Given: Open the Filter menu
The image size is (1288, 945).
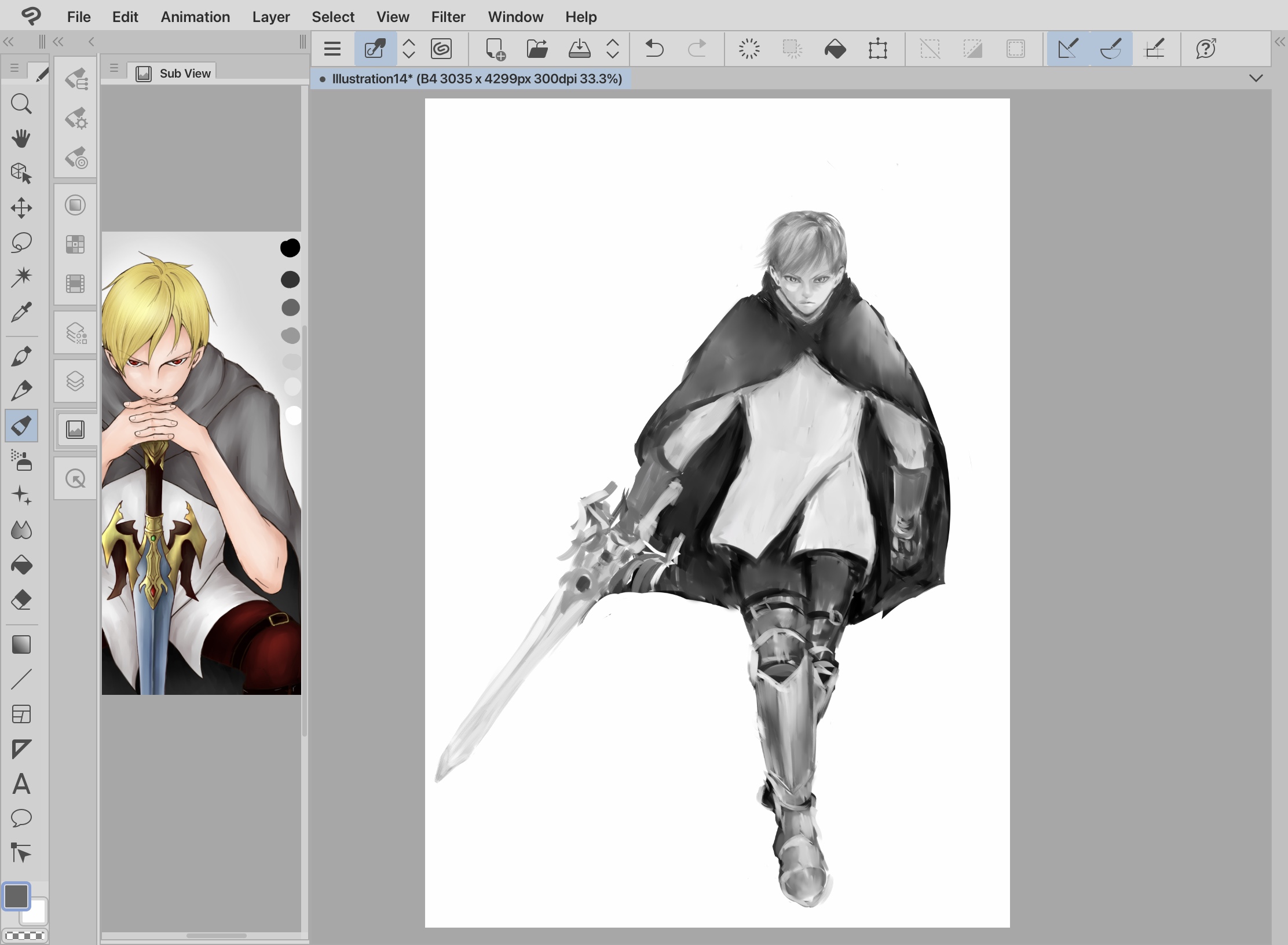Looking at the screenshot, I should 448,17.
